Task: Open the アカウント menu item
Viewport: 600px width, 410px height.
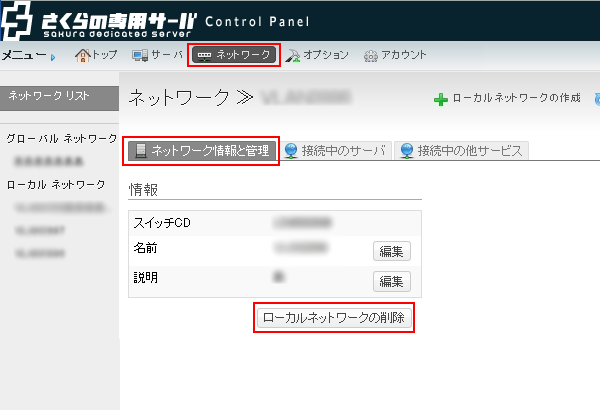Action: click(395, 55)
